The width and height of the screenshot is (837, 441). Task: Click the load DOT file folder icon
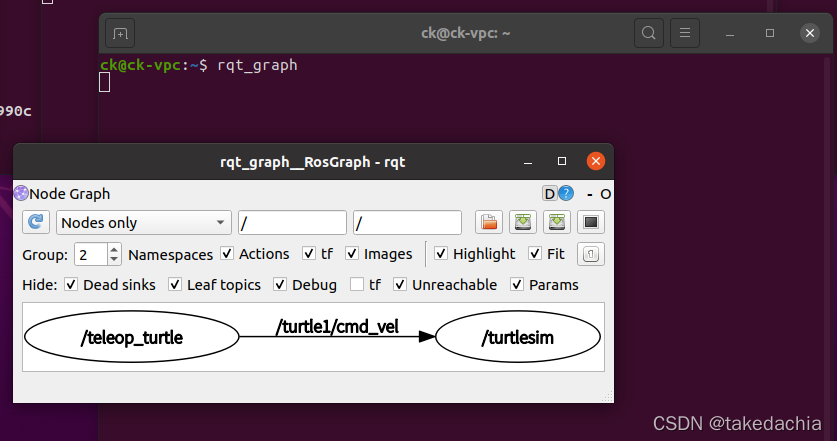tap(487, 222)
